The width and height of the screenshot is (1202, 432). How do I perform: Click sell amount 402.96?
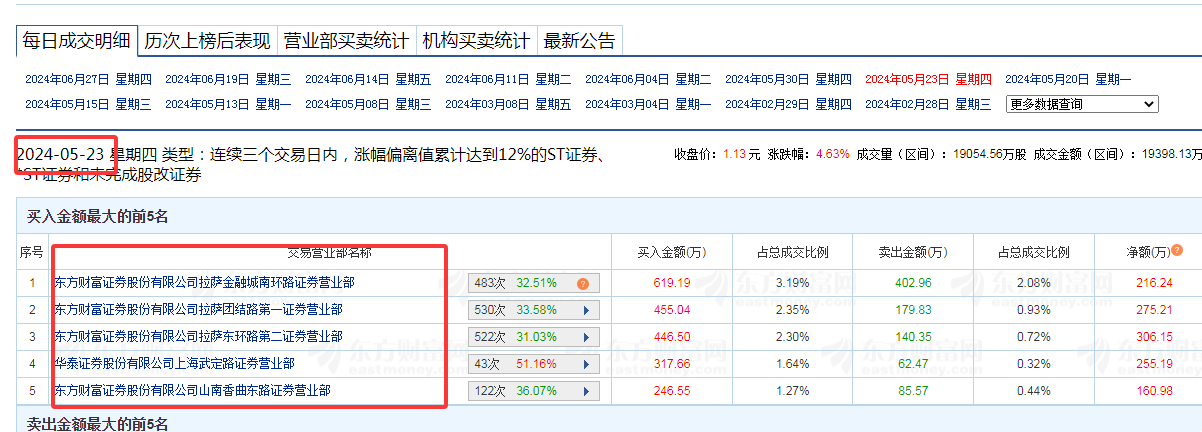click(x=914, y=283)
